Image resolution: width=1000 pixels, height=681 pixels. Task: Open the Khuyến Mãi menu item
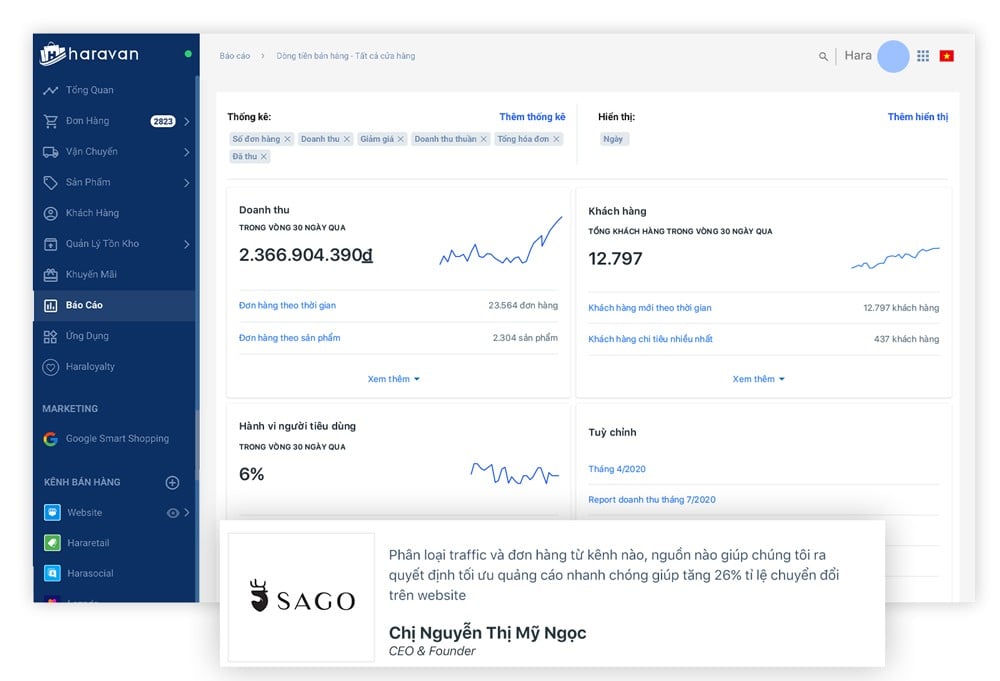tap(115, 275)
